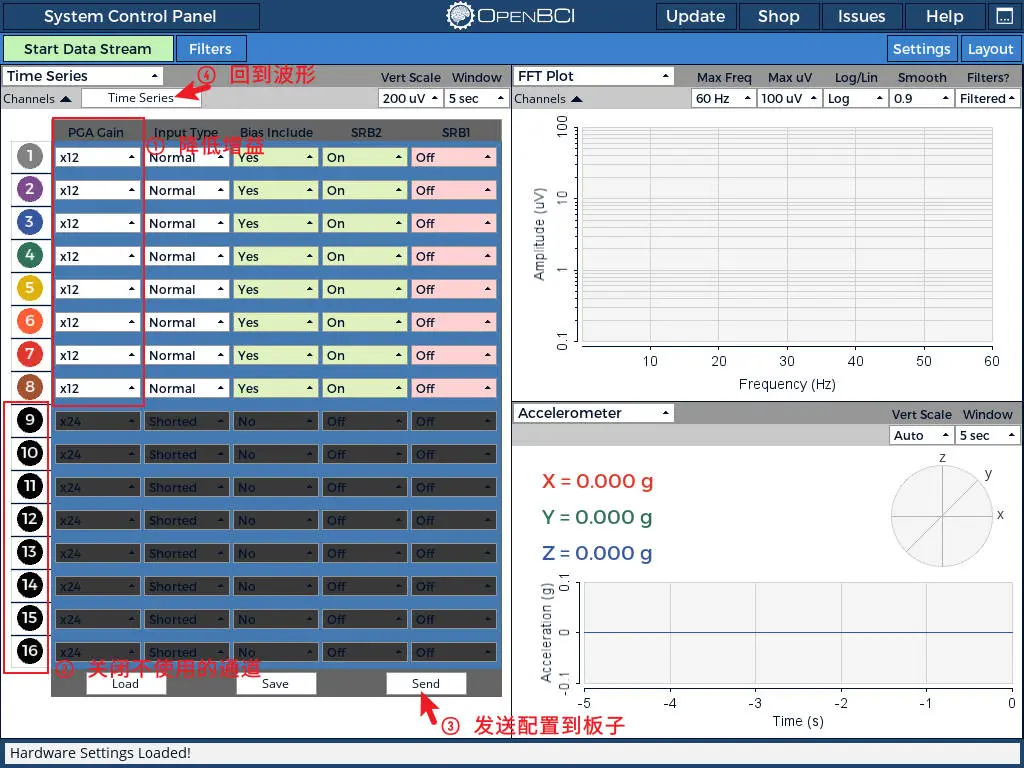Viewport: 1024px width, 768px height.
Task: Toggle channel 4 green circle button
Action: click(29, 255)
